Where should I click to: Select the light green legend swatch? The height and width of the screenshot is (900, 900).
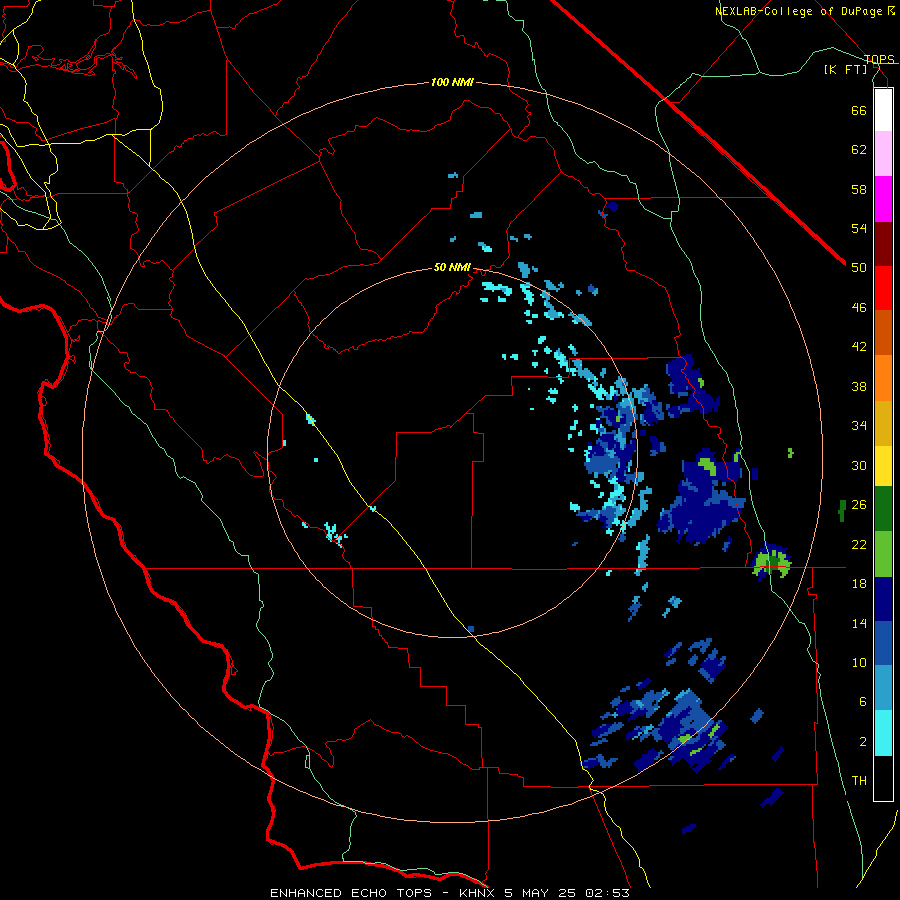[x=883, y=554]
